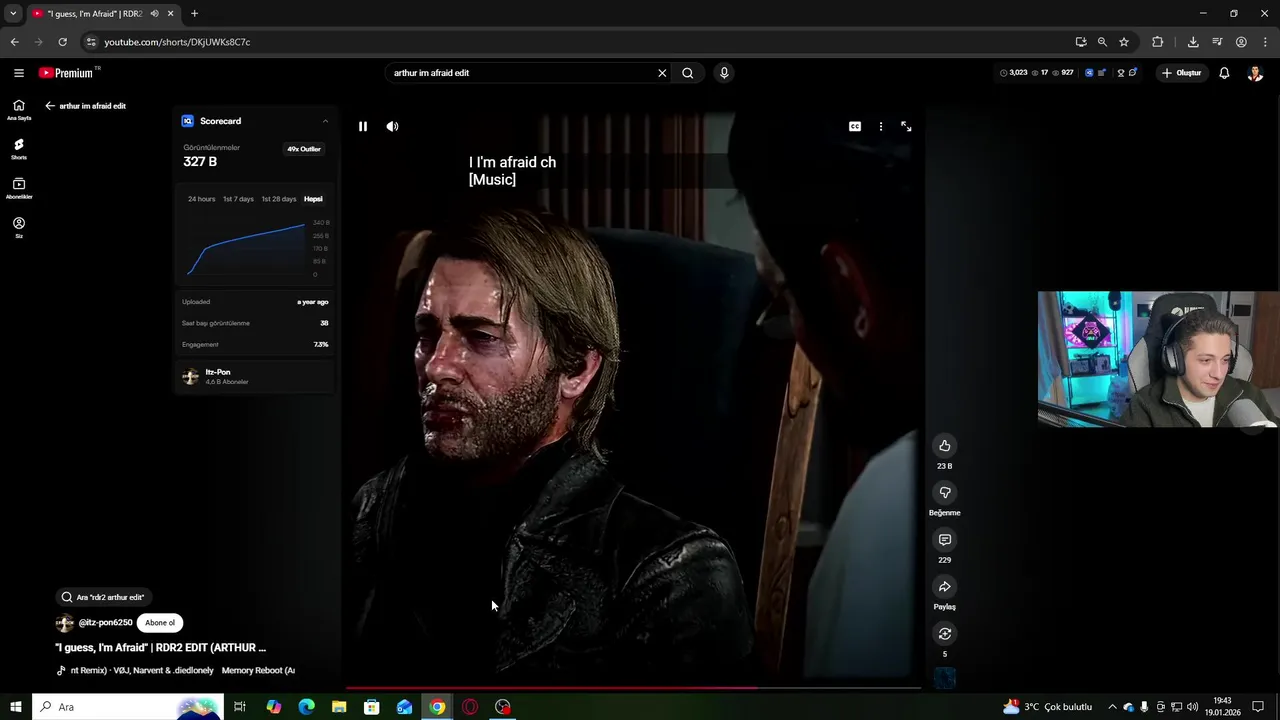Open Shorts in the sidebar

(19, 149)
